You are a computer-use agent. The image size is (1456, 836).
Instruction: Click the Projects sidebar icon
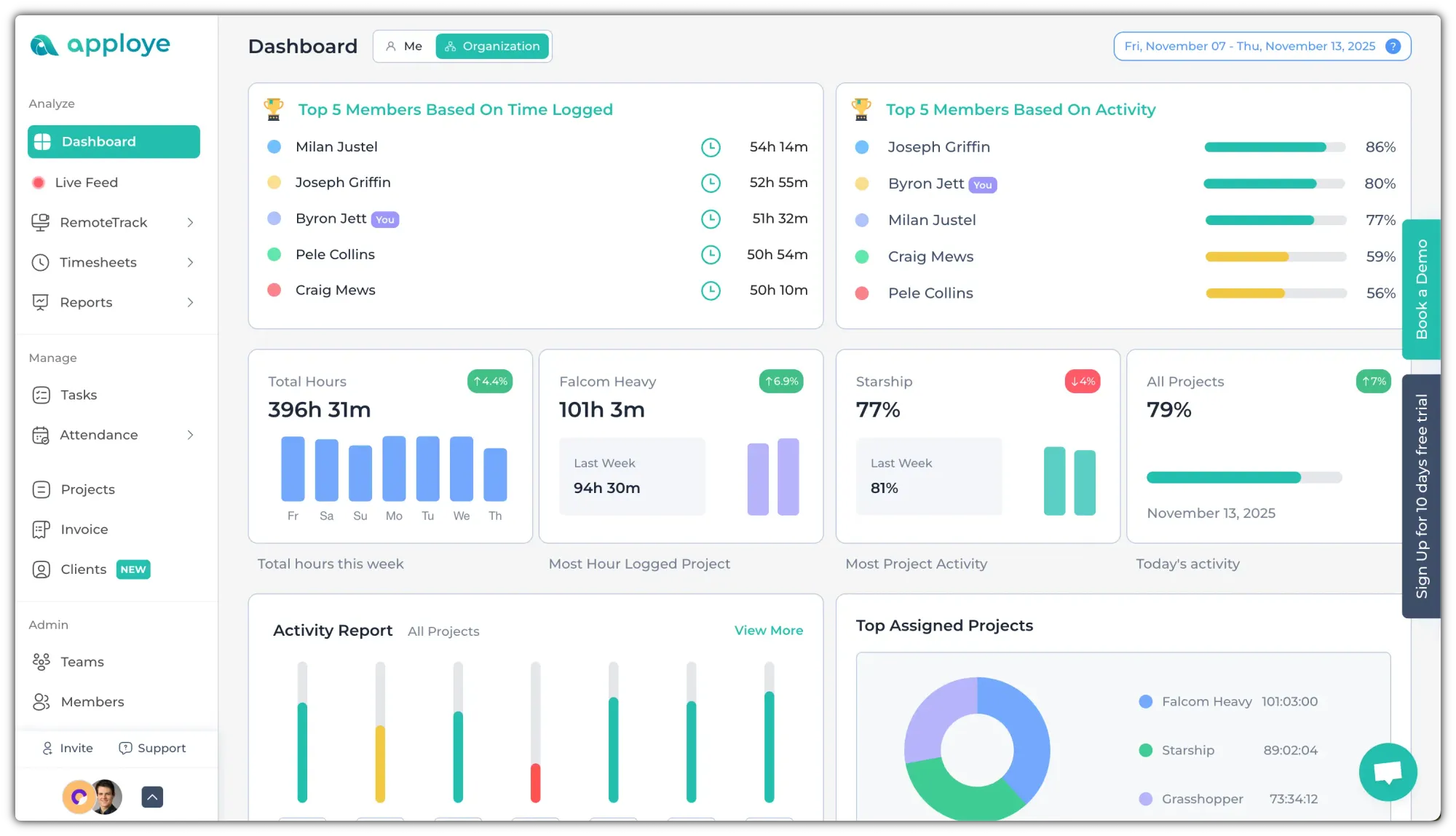tap(41, 489)
